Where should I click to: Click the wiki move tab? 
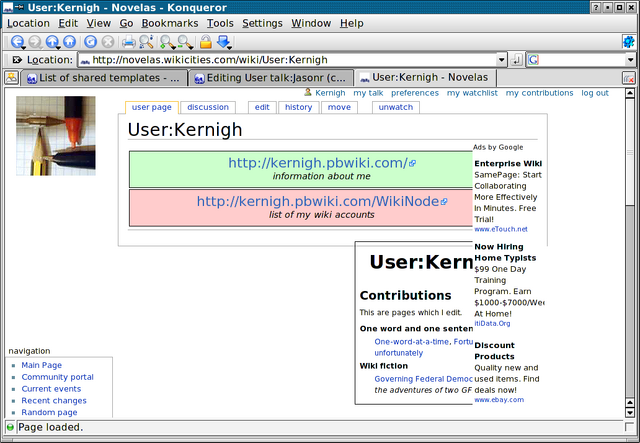[339, 107]
